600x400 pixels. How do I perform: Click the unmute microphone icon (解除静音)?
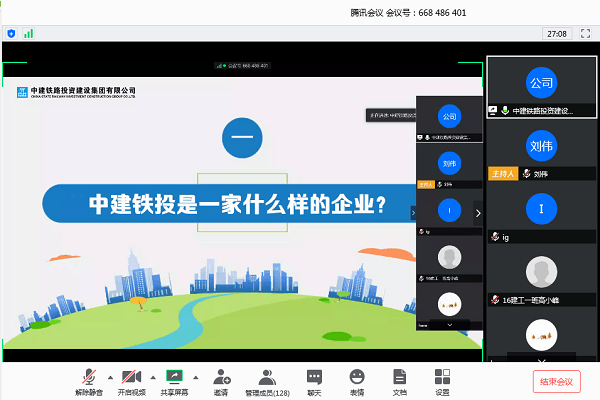(x=88, y=377)
